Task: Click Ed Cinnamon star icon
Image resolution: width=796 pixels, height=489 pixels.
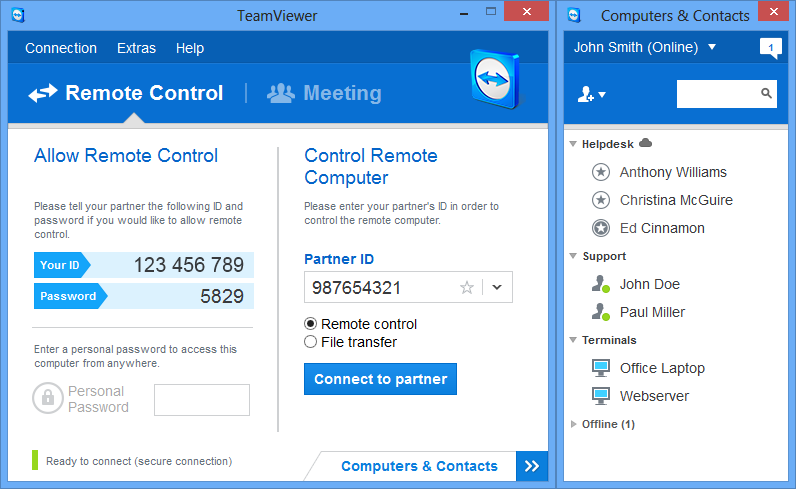Action: click(x=601, y=228)
